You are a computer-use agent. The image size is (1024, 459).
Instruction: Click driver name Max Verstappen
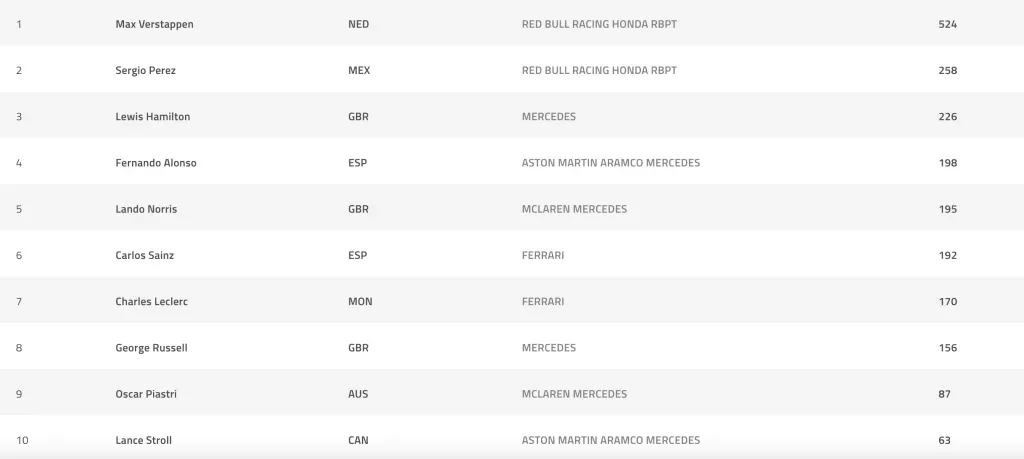[154, 24]
